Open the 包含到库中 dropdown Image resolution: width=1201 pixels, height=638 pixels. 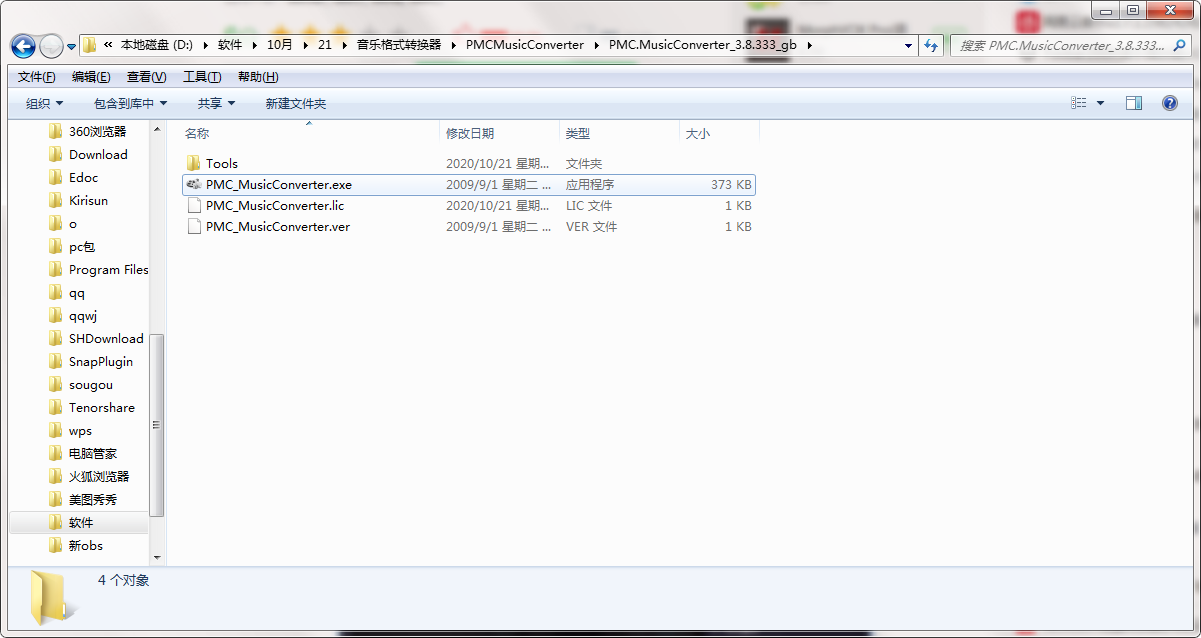(x=130, y=103)
